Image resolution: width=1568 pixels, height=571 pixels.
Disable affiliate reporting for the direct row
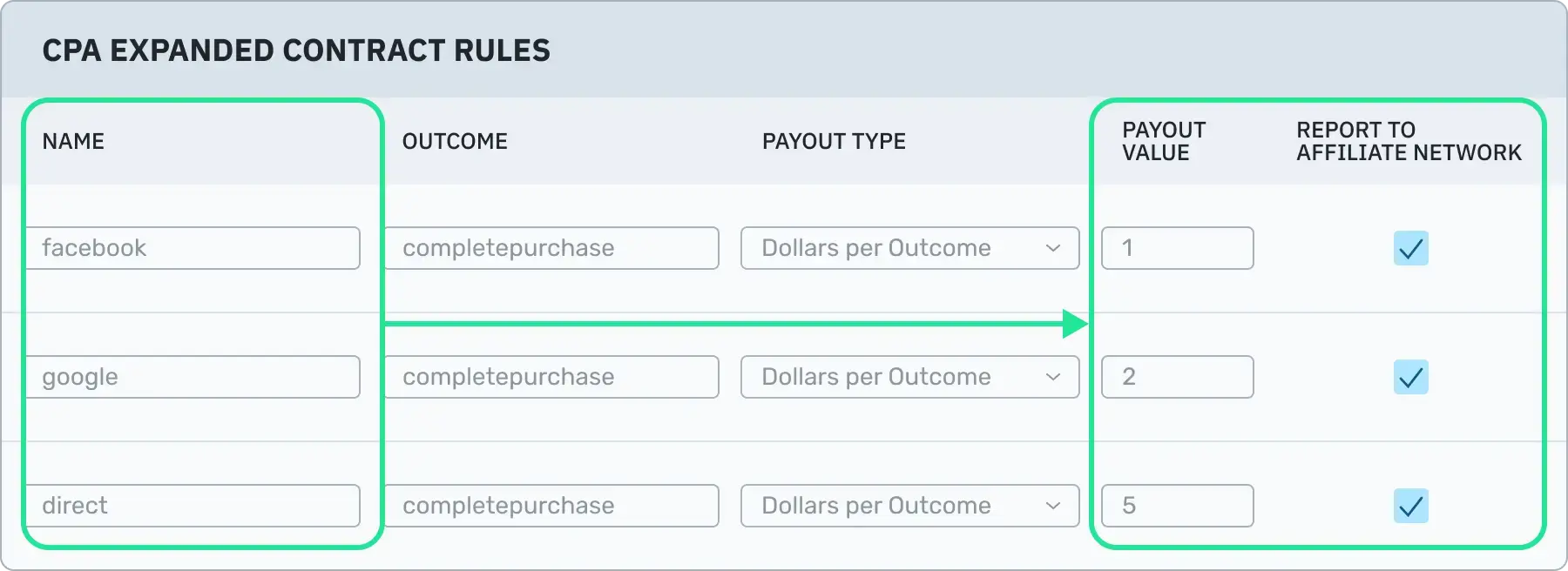pos(1411,506)
